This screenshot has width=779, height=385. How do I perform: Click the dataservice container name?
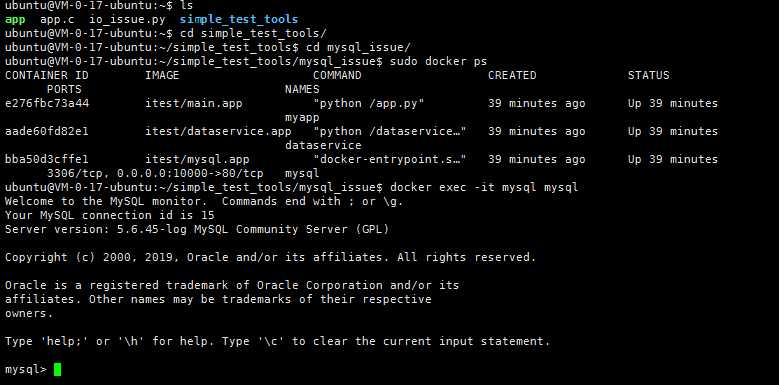pos(323,145)
